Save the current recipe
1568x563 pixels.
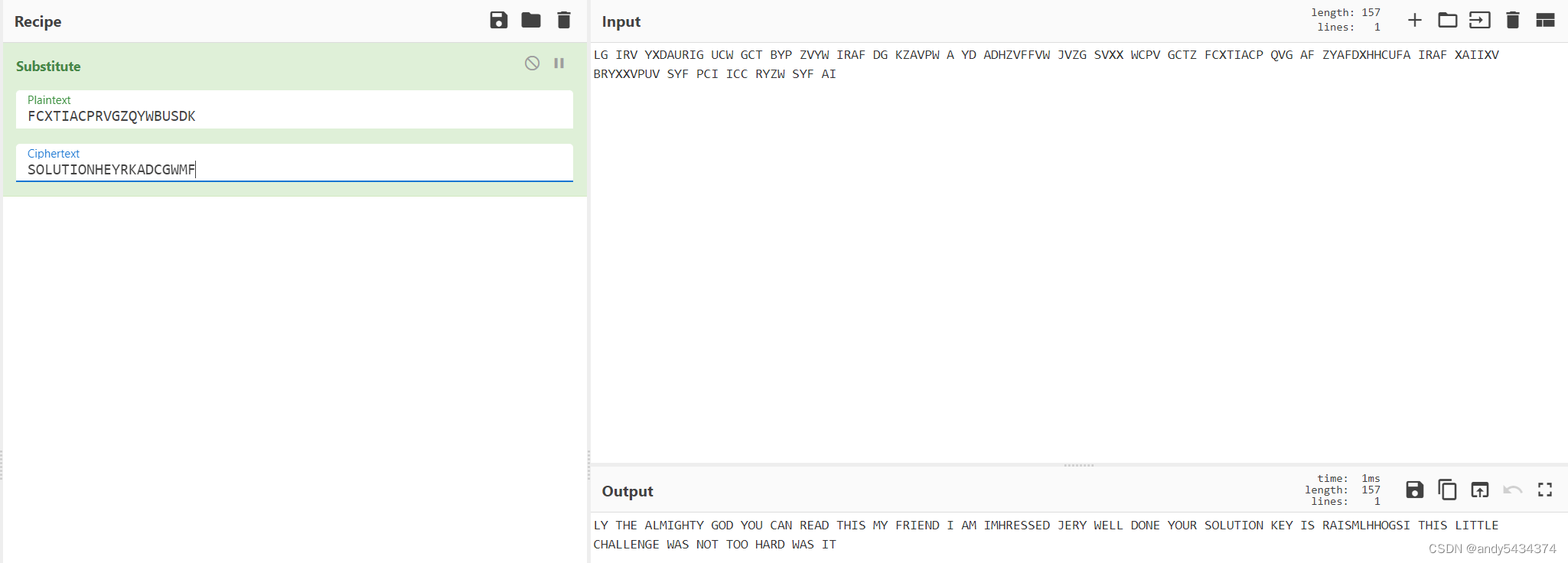tap(499, 21)
